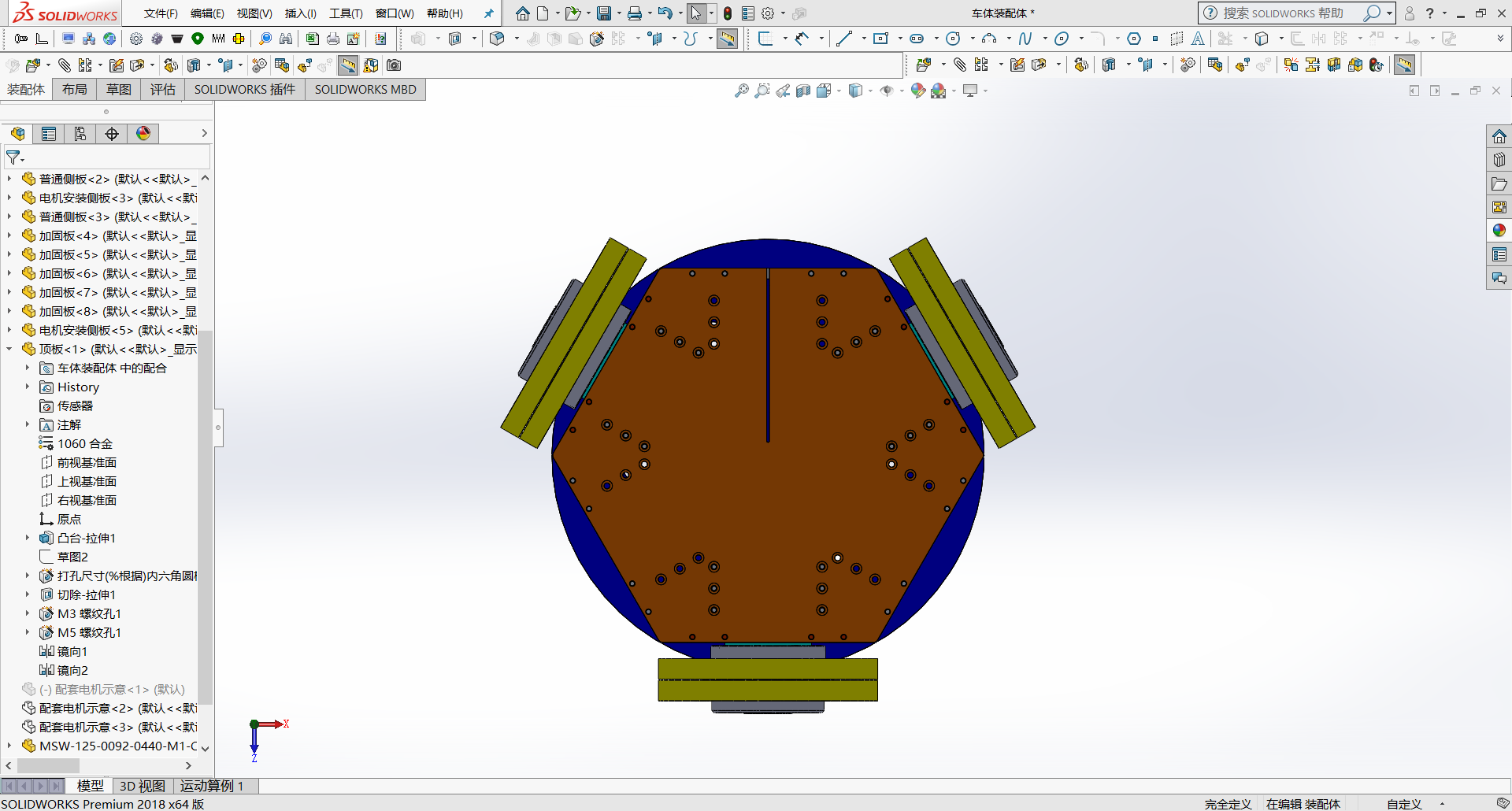
Task: Expand the History folder in the tree
Action: coord(27,387)
